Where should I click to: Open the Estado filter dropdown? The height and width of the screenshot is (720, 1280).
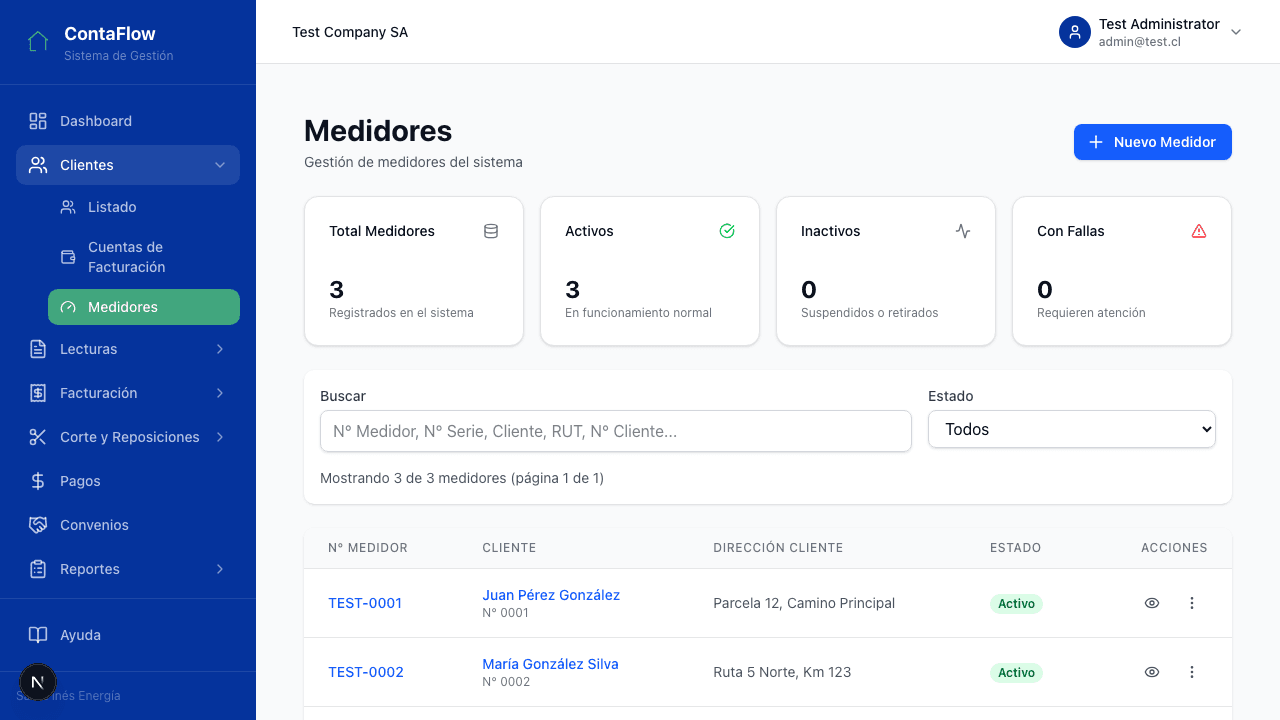tap(1072, 429)
